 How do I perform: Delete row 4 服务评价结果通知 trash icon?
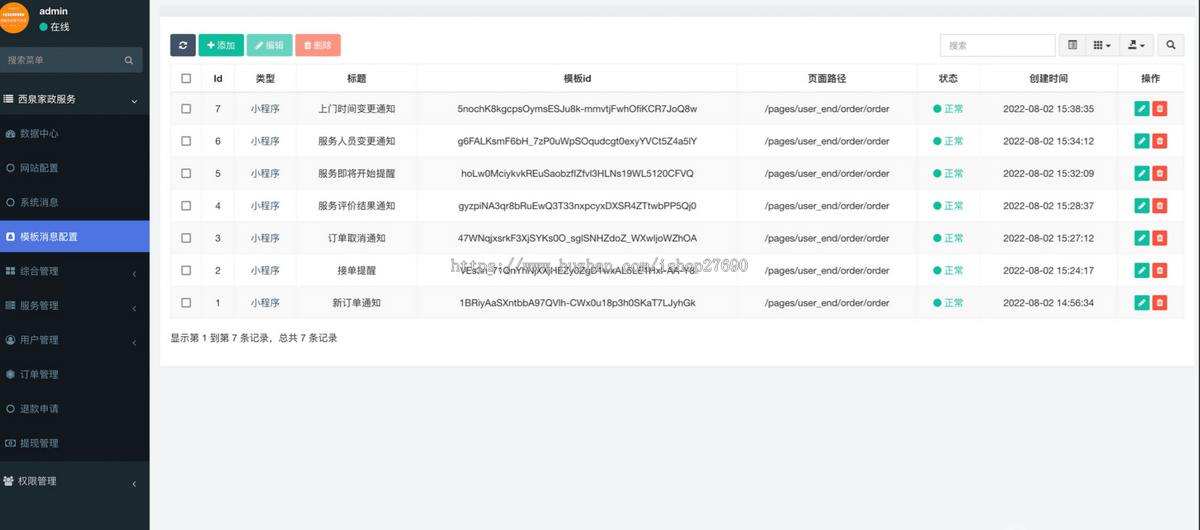pos(1160,206)
